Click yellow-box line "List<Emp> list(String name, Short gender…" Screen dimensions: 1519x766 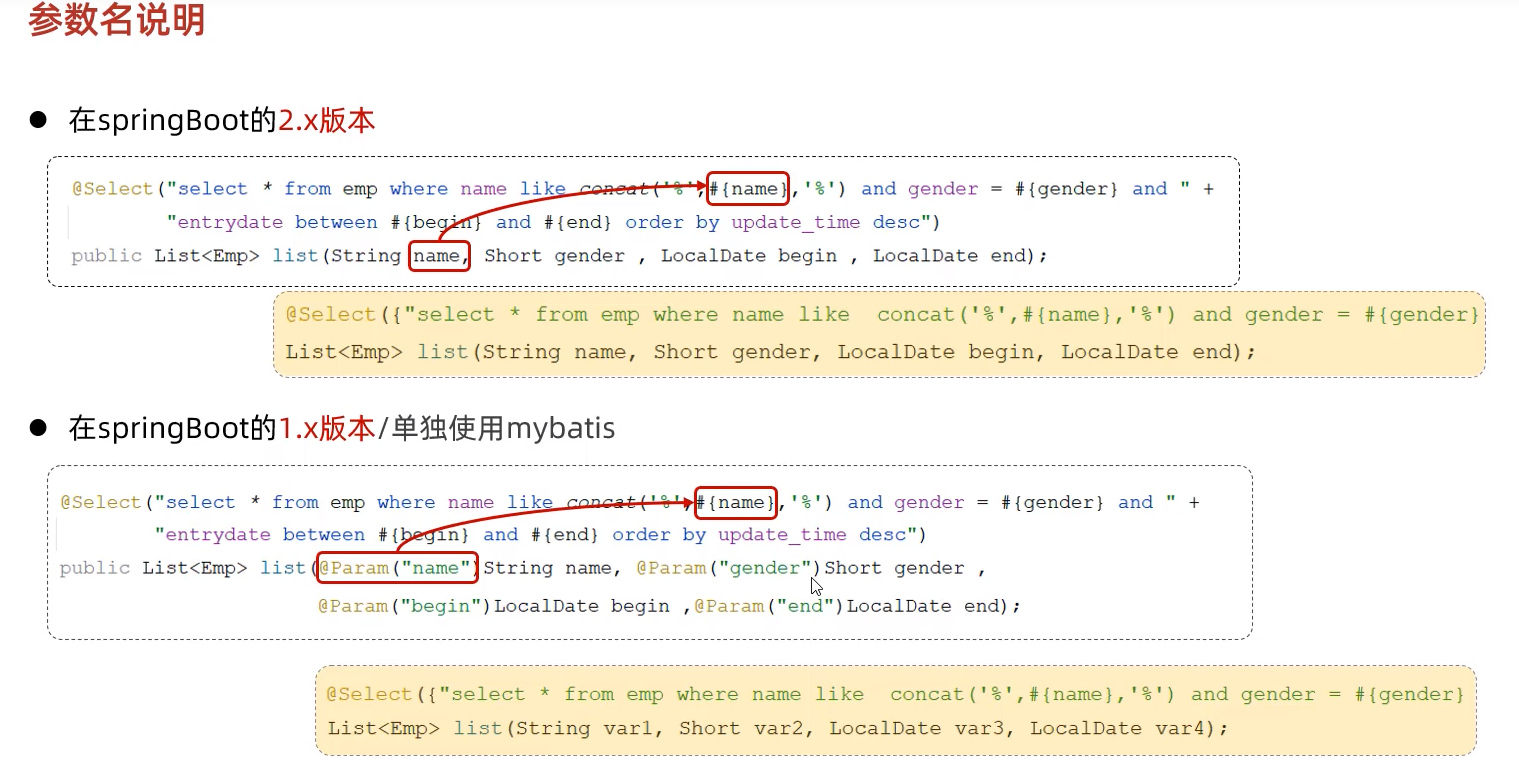[770, 352]
